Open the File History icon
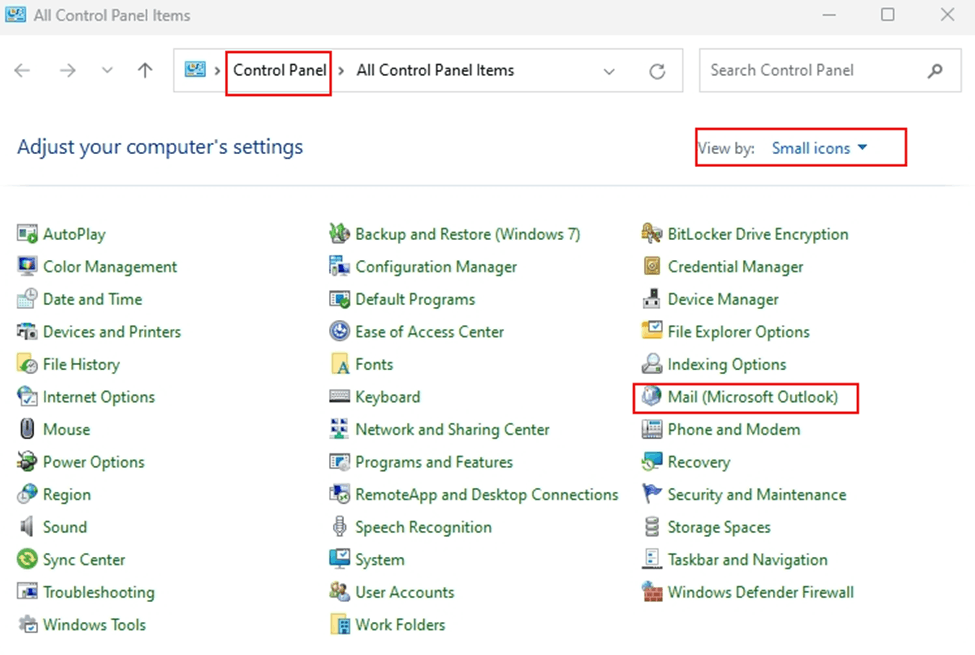975x655 pixels. point(27,365)
